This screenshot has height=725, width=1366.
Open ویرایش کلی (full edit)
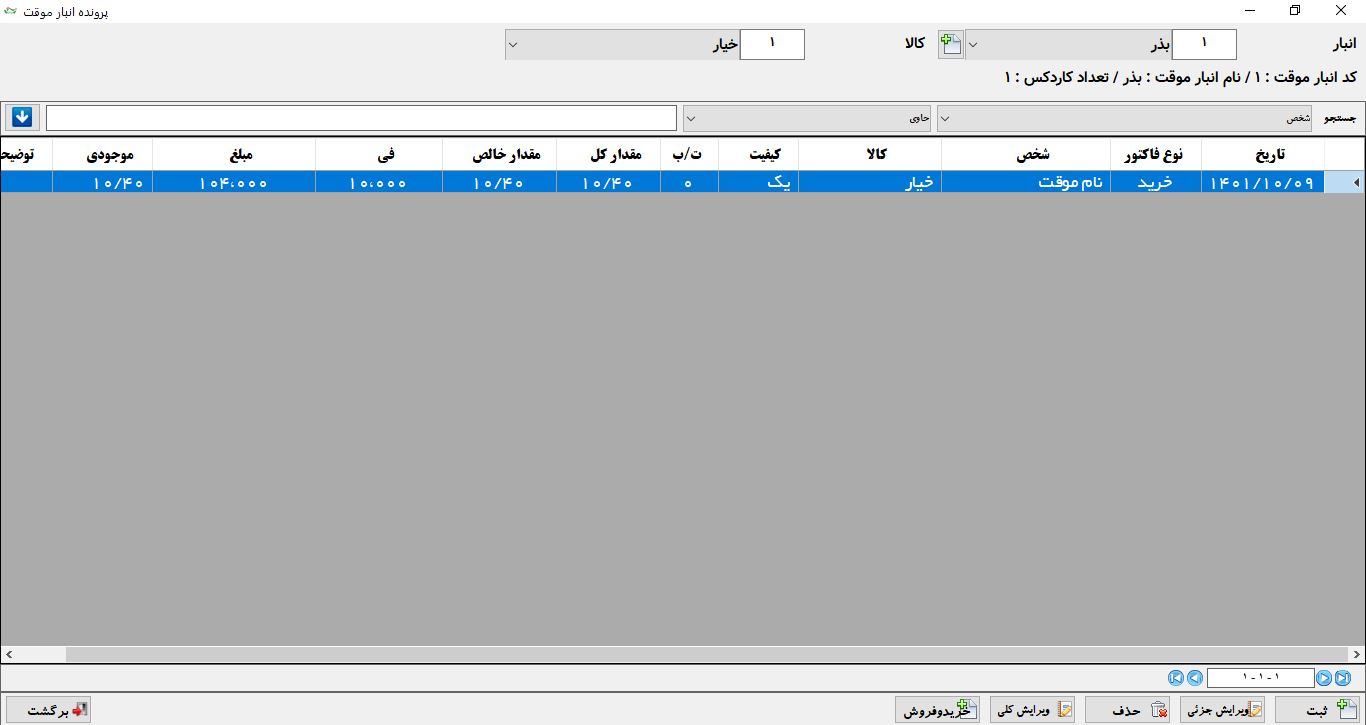tap(1032, 710)
